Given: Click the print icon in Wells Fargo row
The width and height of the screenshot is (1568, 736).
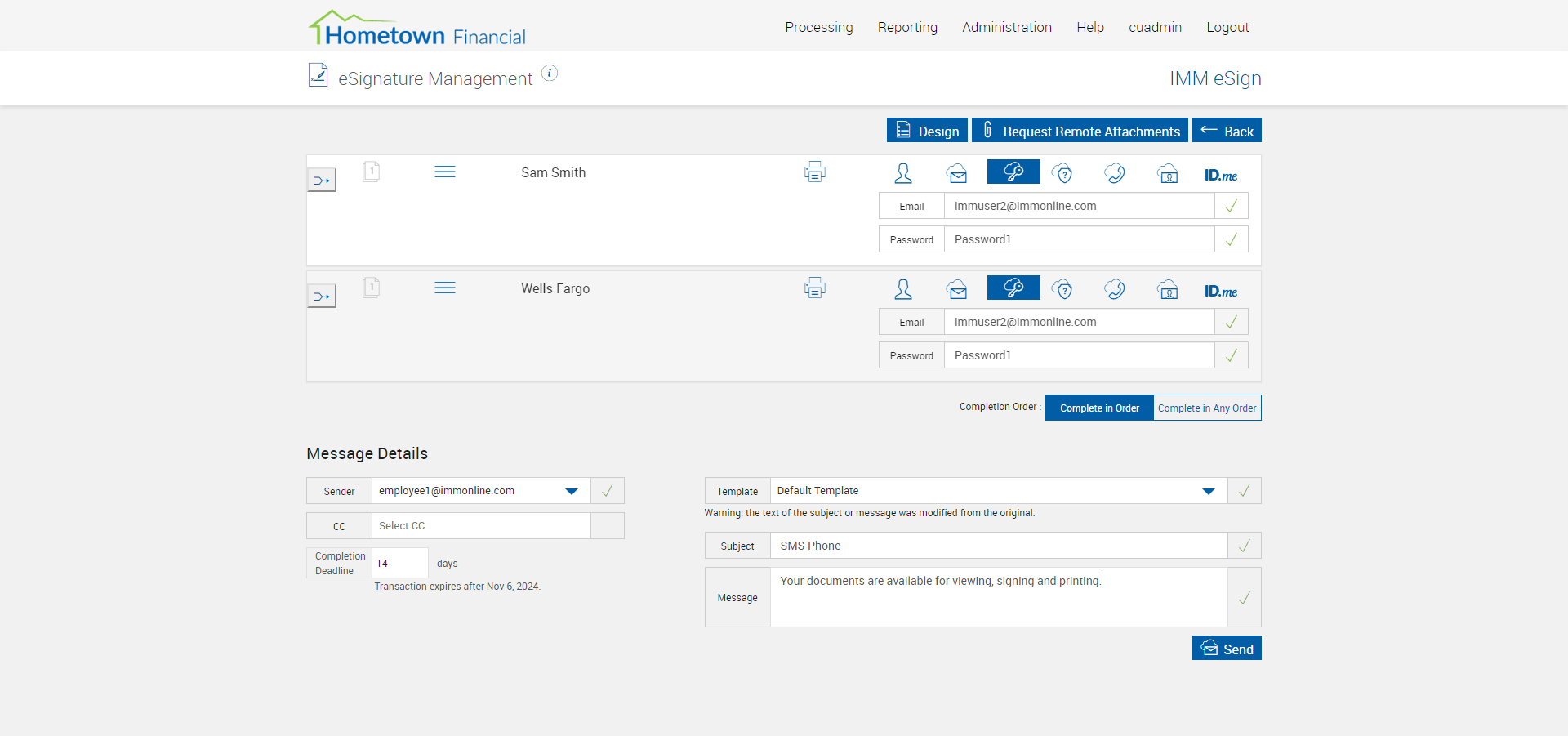Looking at the screenshot, I should point(814,288).
